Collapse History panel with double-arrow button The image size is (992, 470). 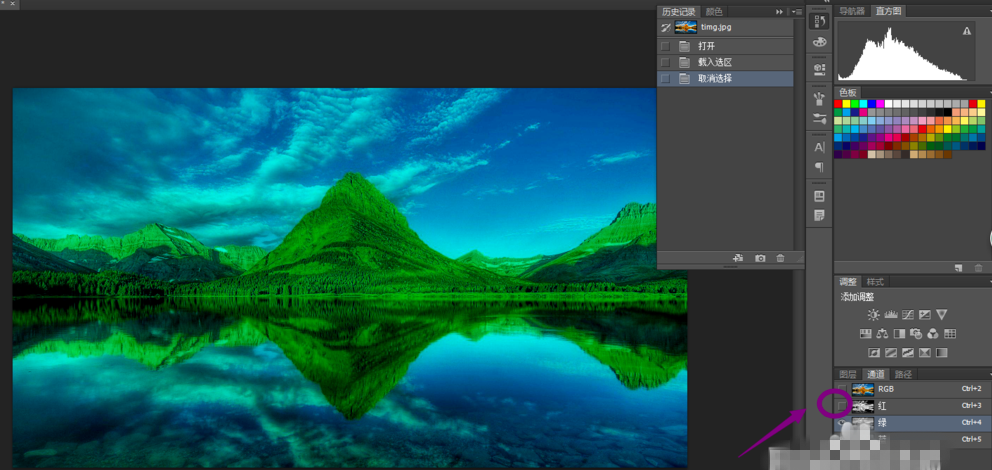pos(779,11)
